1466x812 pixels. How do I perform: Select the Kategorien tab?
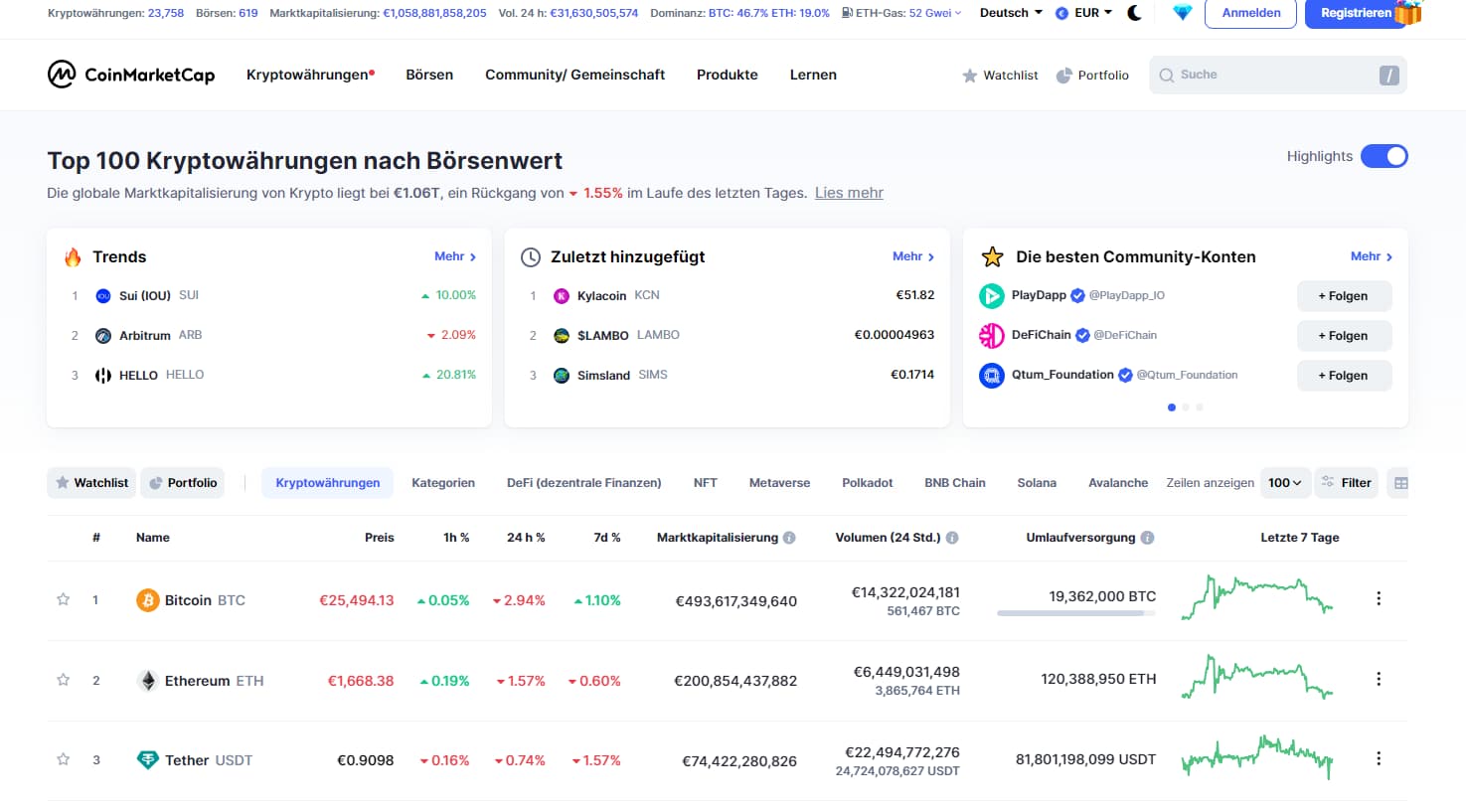(443, 483)
